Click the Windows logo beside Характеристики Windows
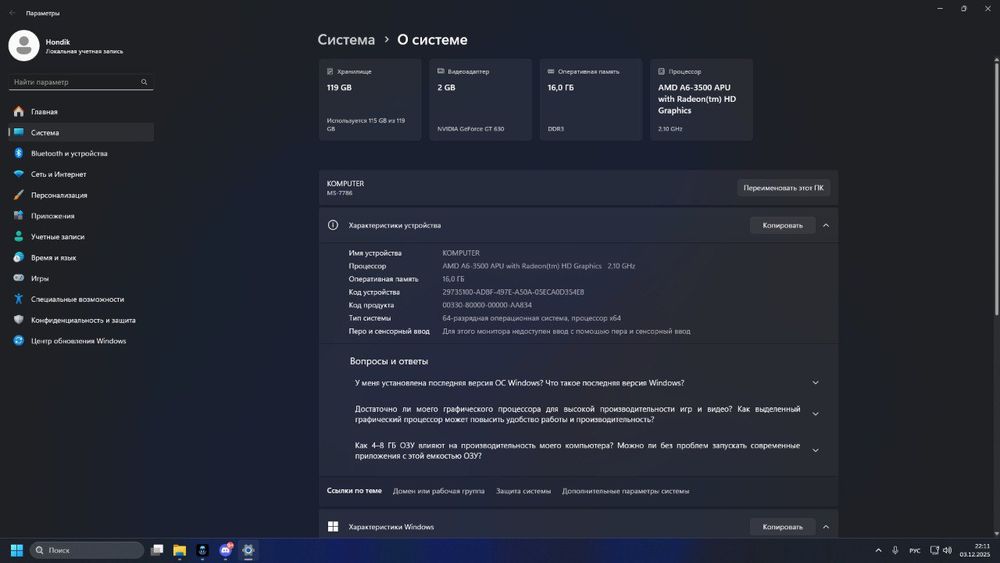The width and height of the screenshot is (1000, 563). coord(333,527)
